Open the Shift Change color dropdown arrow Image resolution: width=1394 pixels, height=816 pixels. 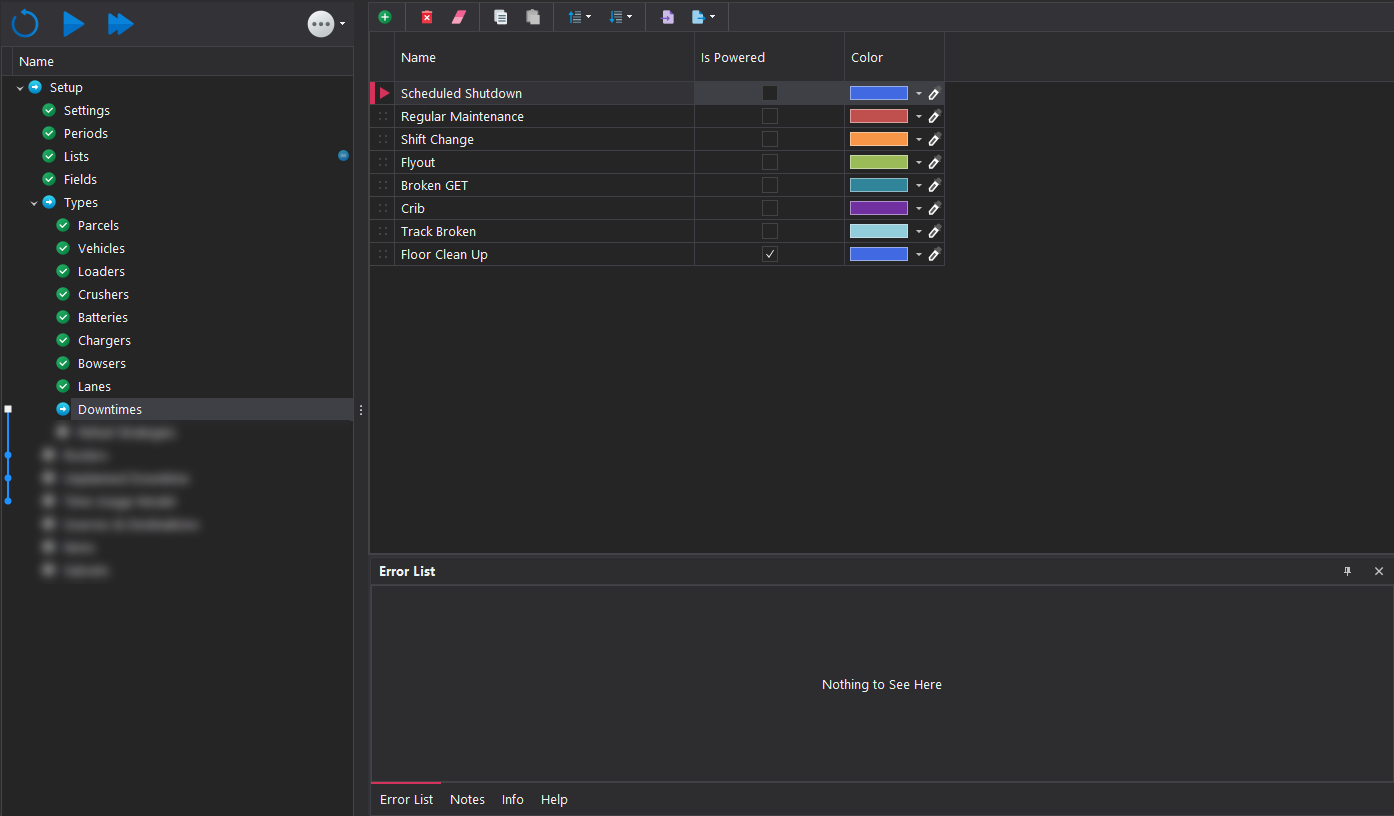pyautogui.click(x=919, y=140)
